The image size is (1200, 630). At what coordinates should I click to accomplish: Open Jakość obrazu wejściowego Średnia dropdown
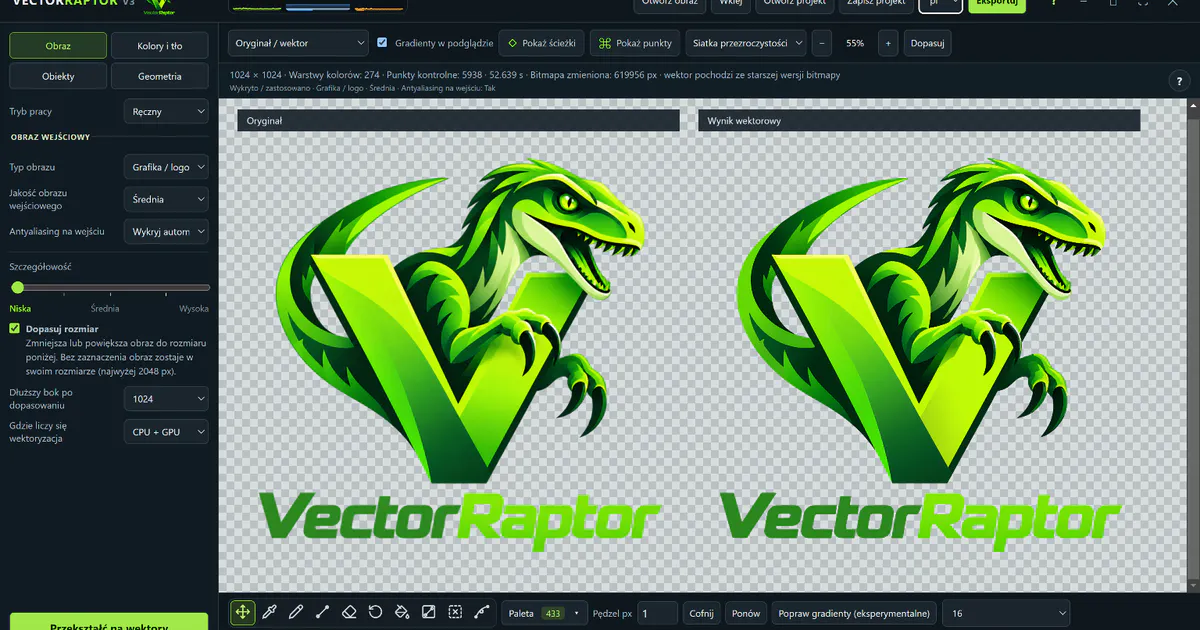coord(166,199)
